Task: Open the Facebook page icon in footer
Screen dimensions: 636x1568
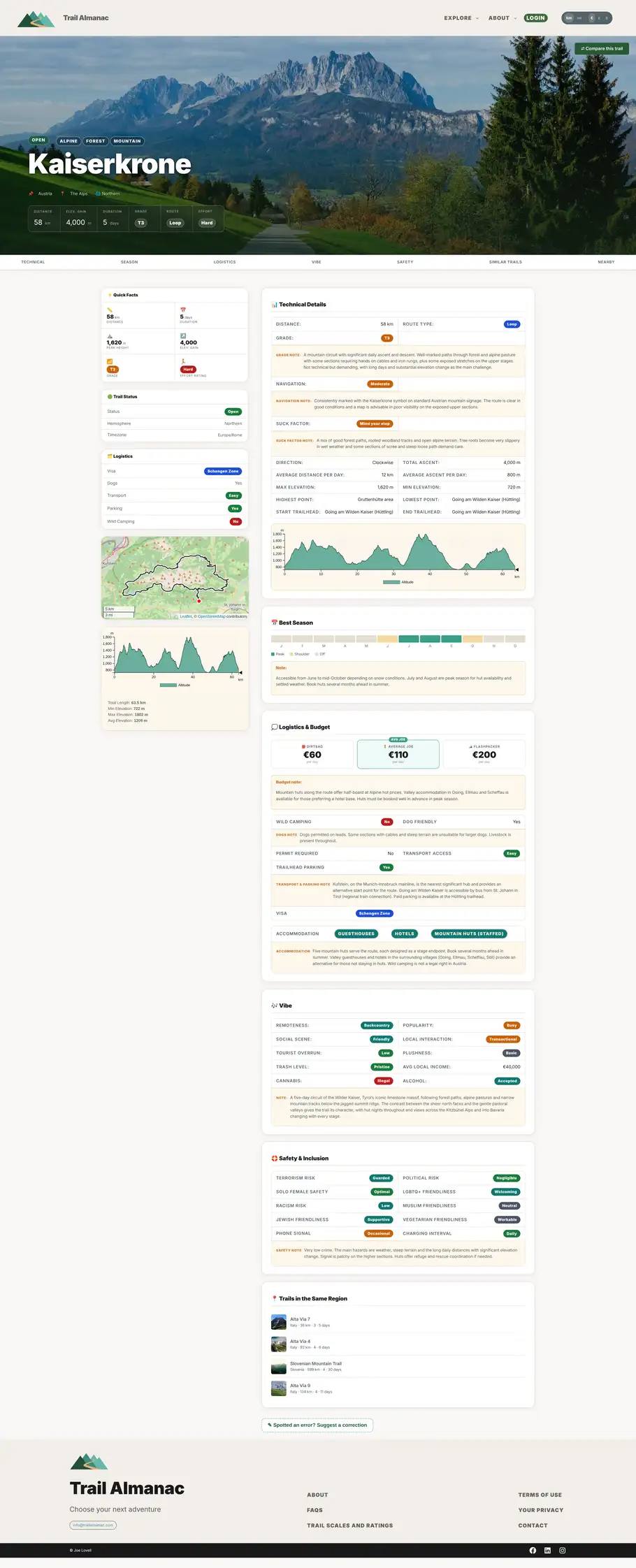Action: coord(533,1550)
